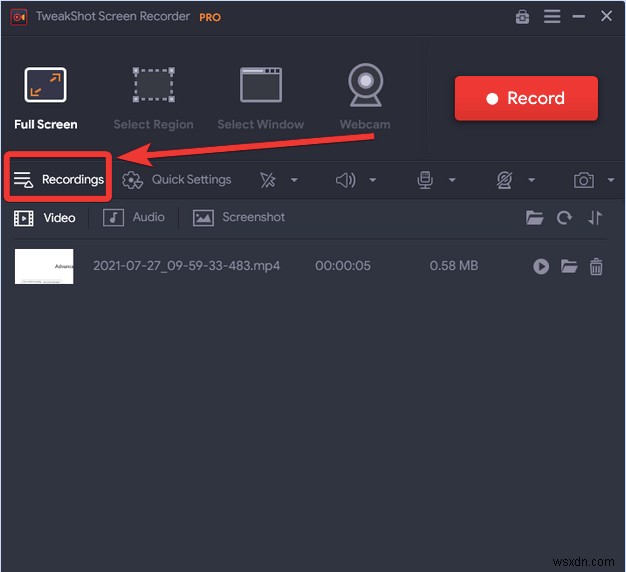This screenshot has width=626, height=572.
Task: Open the recording thumbnail preview
Action: pos(44,267)
